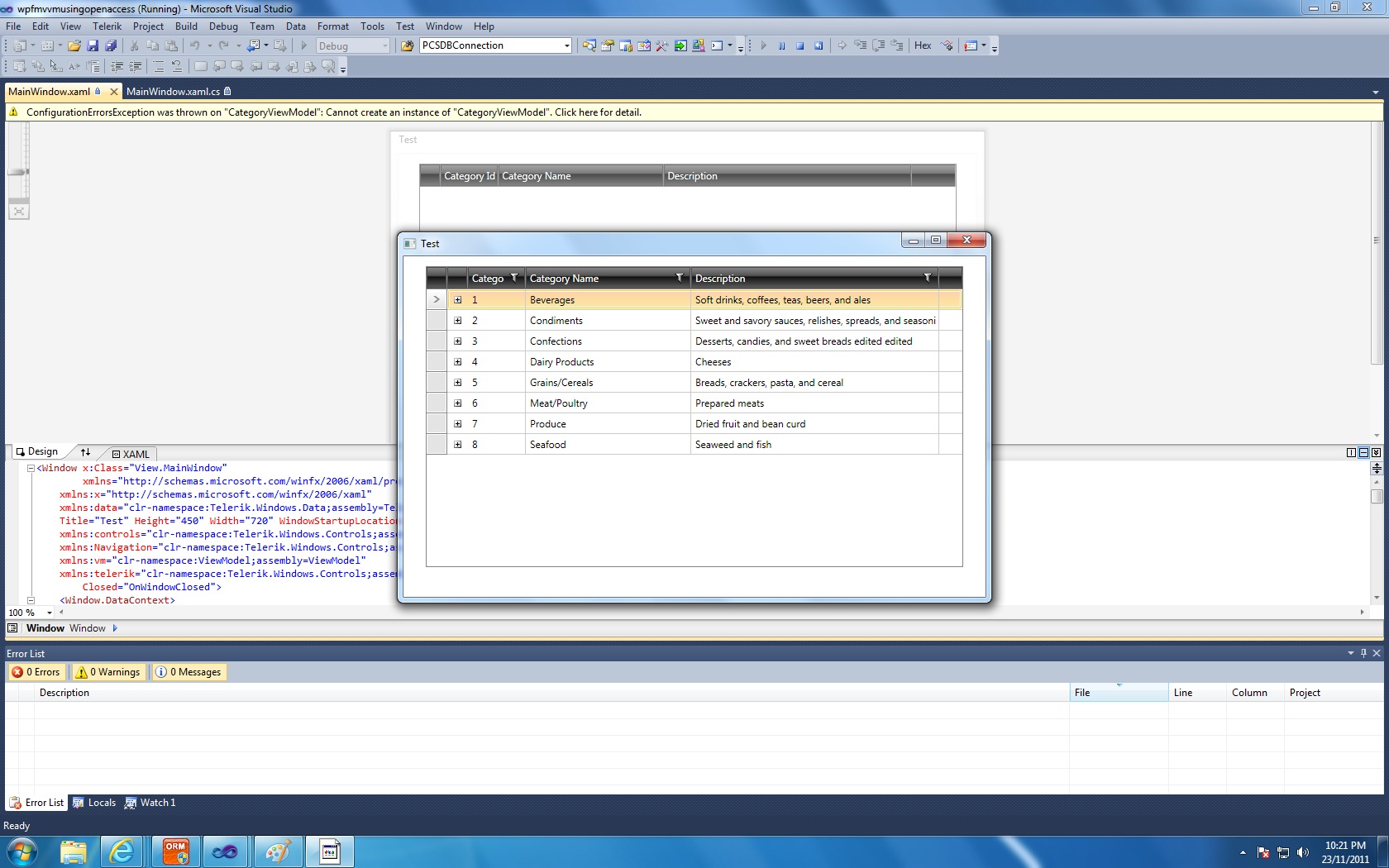Click the Pause (Break All) debug icon
The height and width of the screenshot is (868, 1389).
click(x=781, y=46)
